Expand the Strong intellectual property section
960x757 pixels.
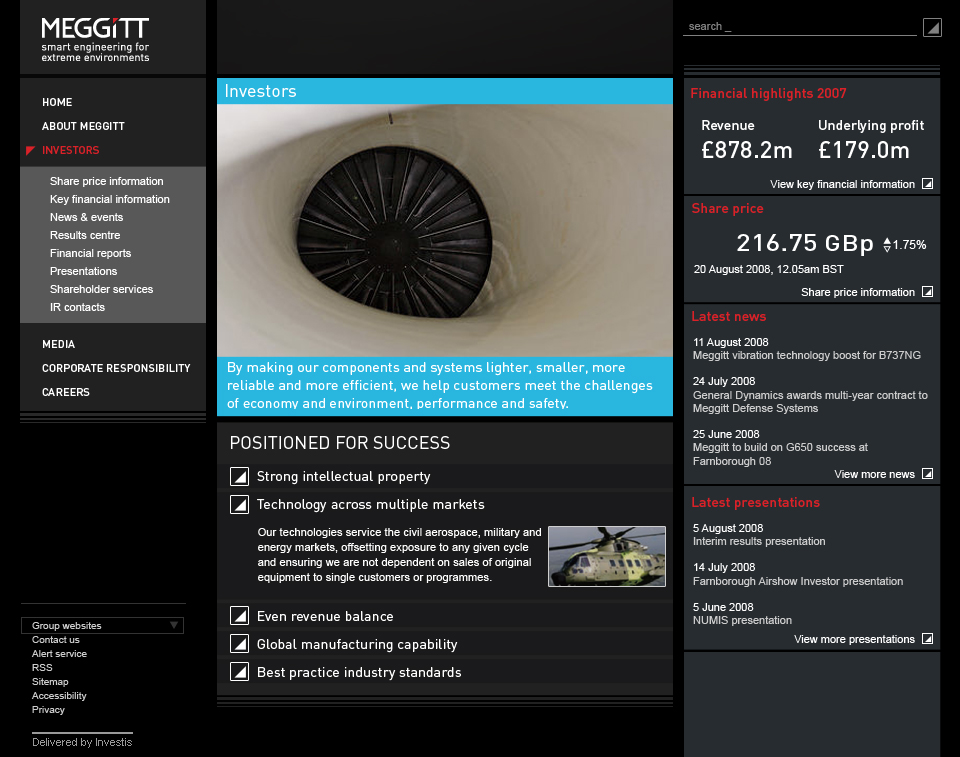point(239,477)
